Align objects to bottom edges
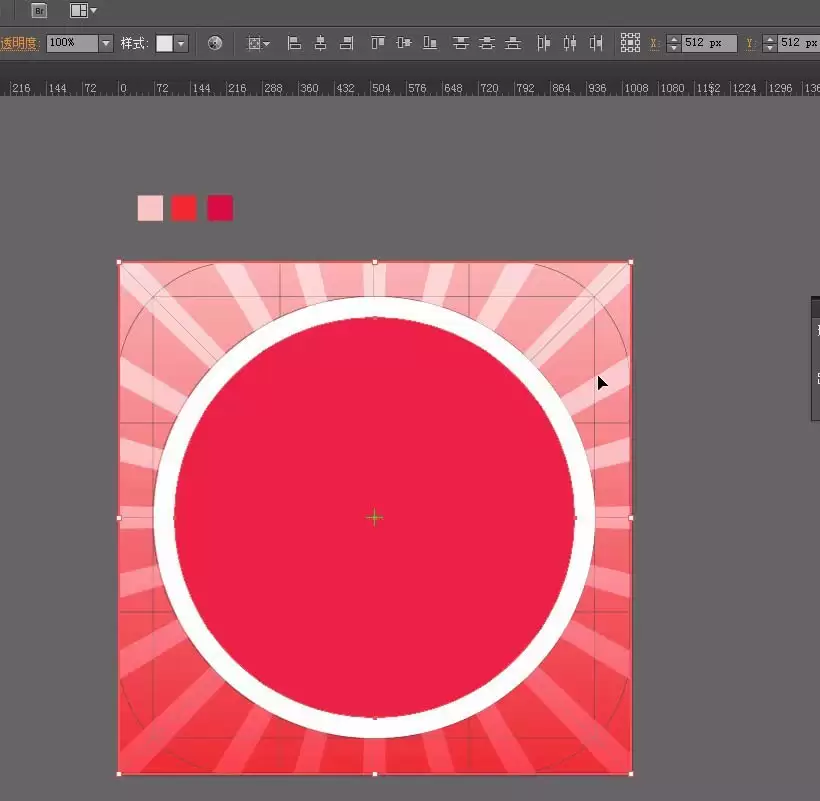Image resolution: width=820 pixels, height=801 pixels. [430, 43]
